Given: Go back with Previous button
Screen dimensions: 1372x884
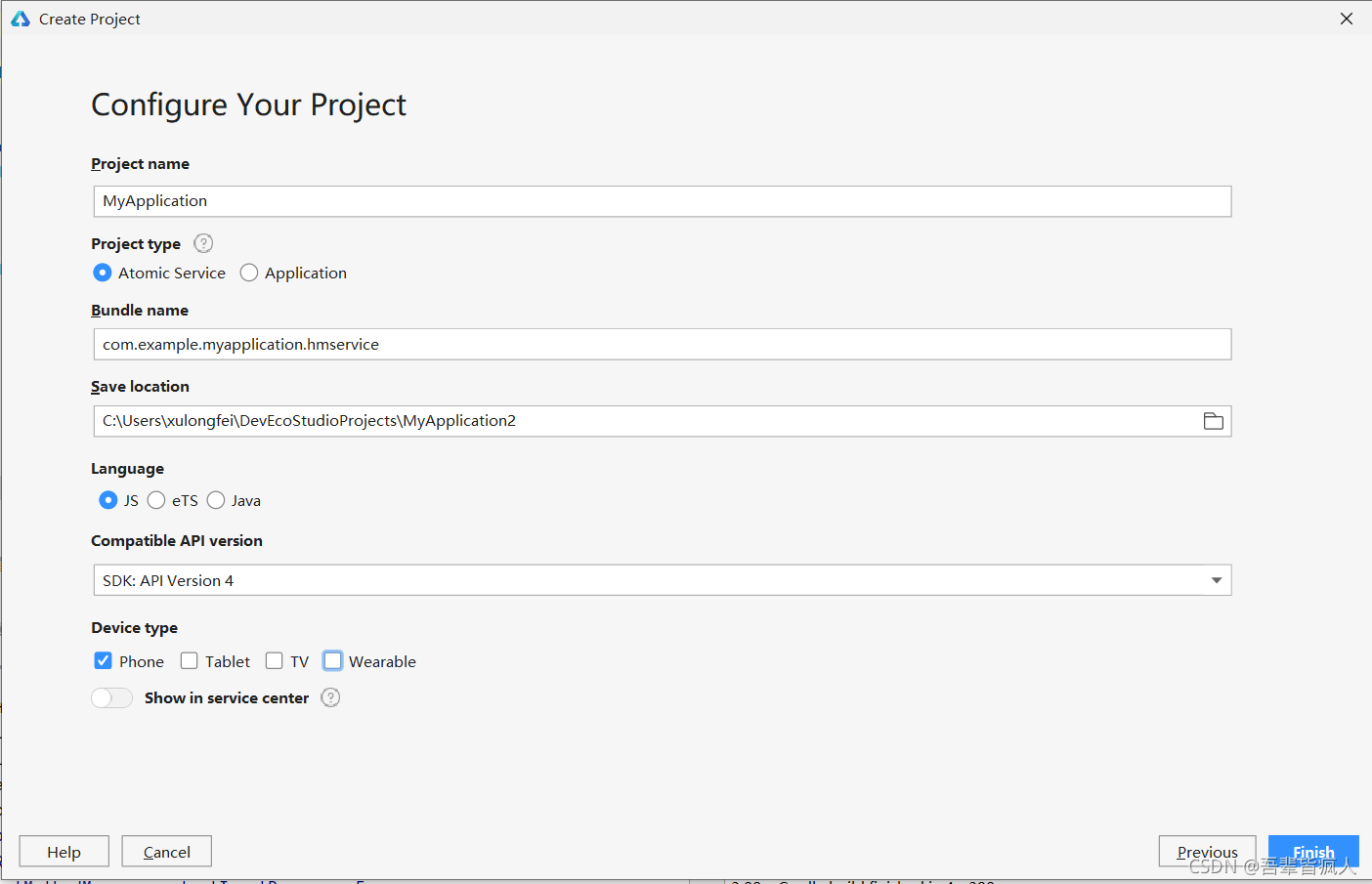Looking at the screenshot, I should click(x=1208, y=852).
